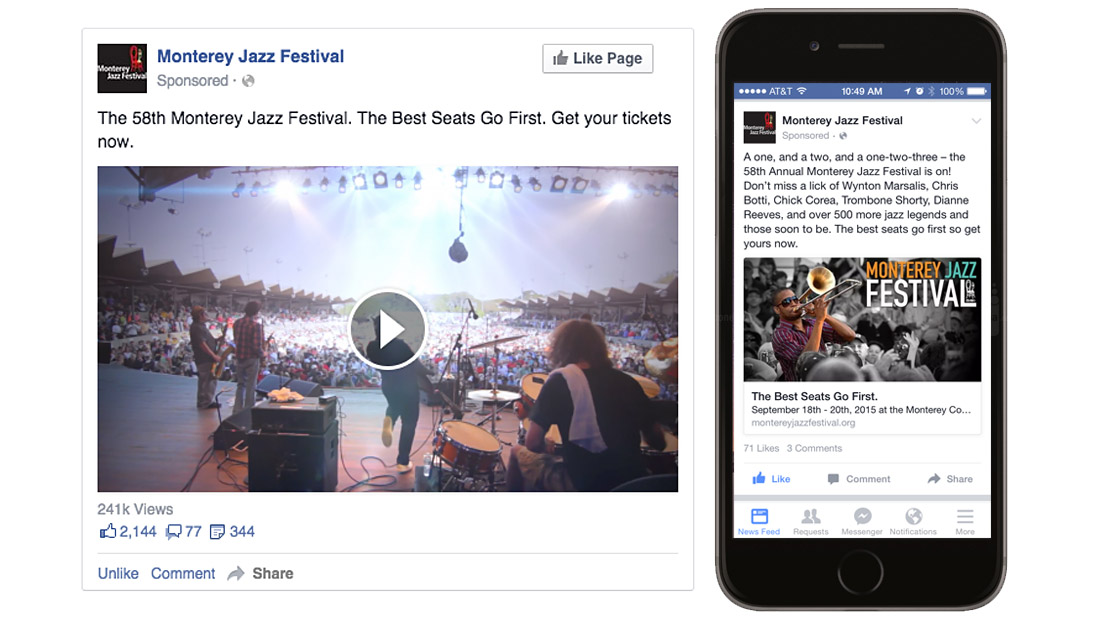The image size is (1100, 619).
Task: Open Monterey Jazz Festival page title link
Action: pos(250,56)
